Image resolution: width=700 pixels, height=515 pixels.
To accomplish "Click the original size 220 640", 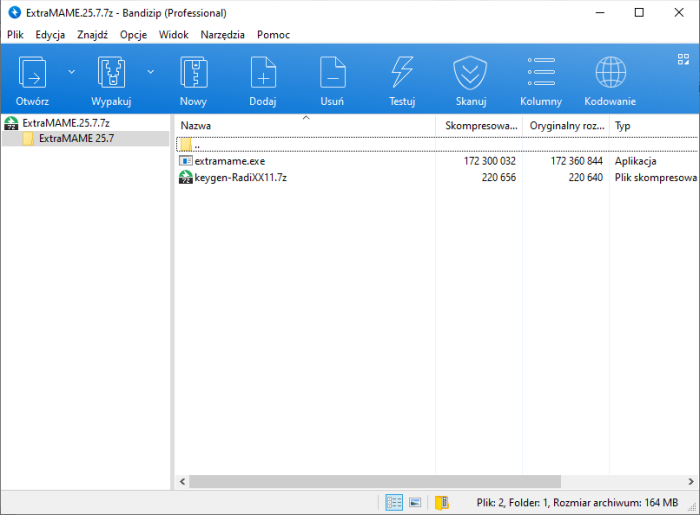I will click(586, 178).
